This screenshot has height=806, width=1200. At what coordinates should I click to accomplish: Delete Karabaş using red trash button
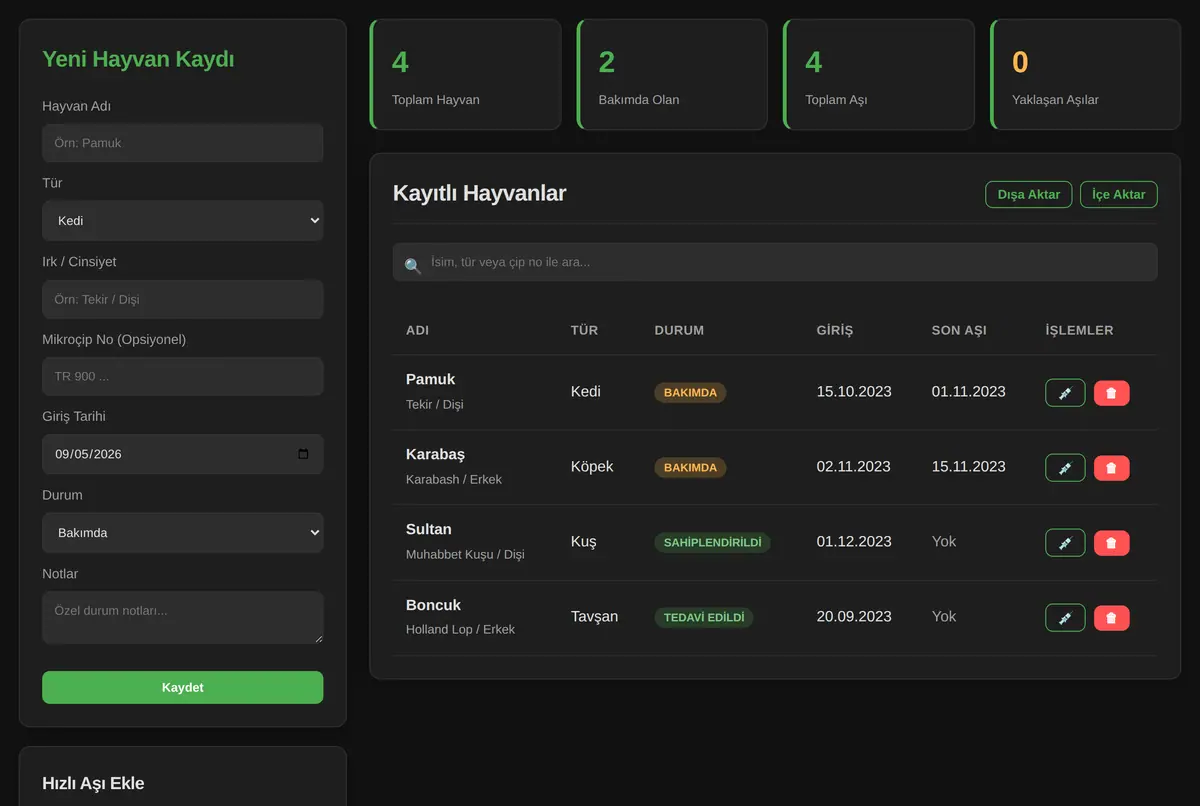(x=1112, y=468)
